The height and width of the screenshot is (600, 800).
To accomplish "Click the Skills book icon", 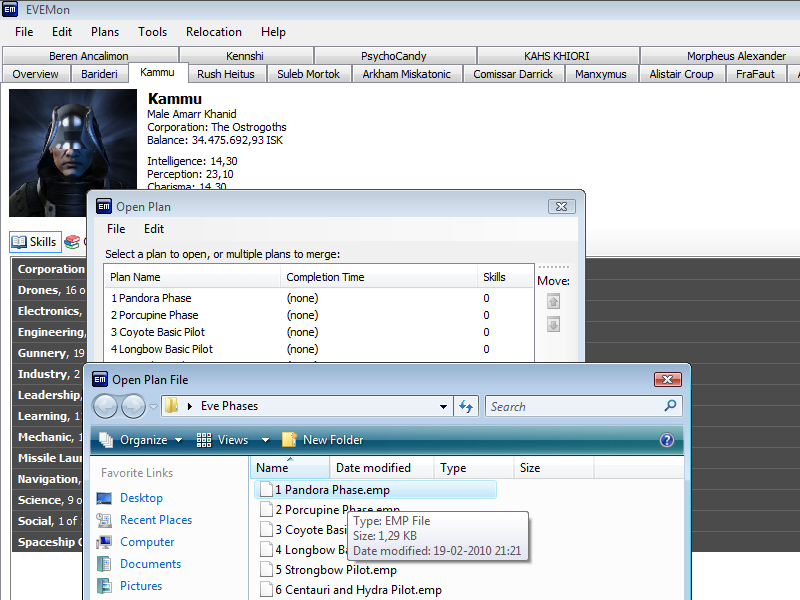I will 19,242.
